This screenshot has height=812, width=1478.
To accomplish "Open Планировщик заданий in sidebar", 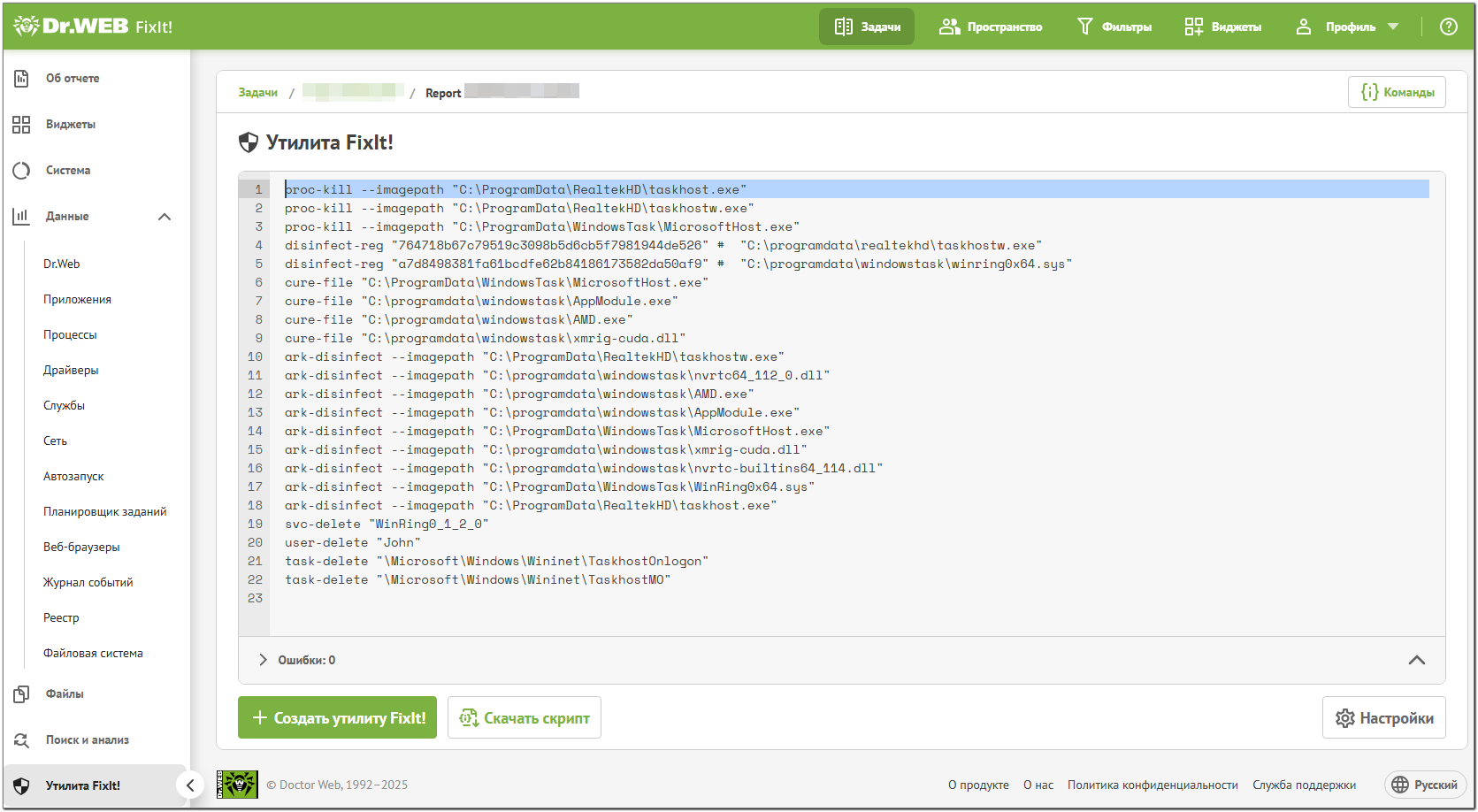I will [x=105, y=511].
